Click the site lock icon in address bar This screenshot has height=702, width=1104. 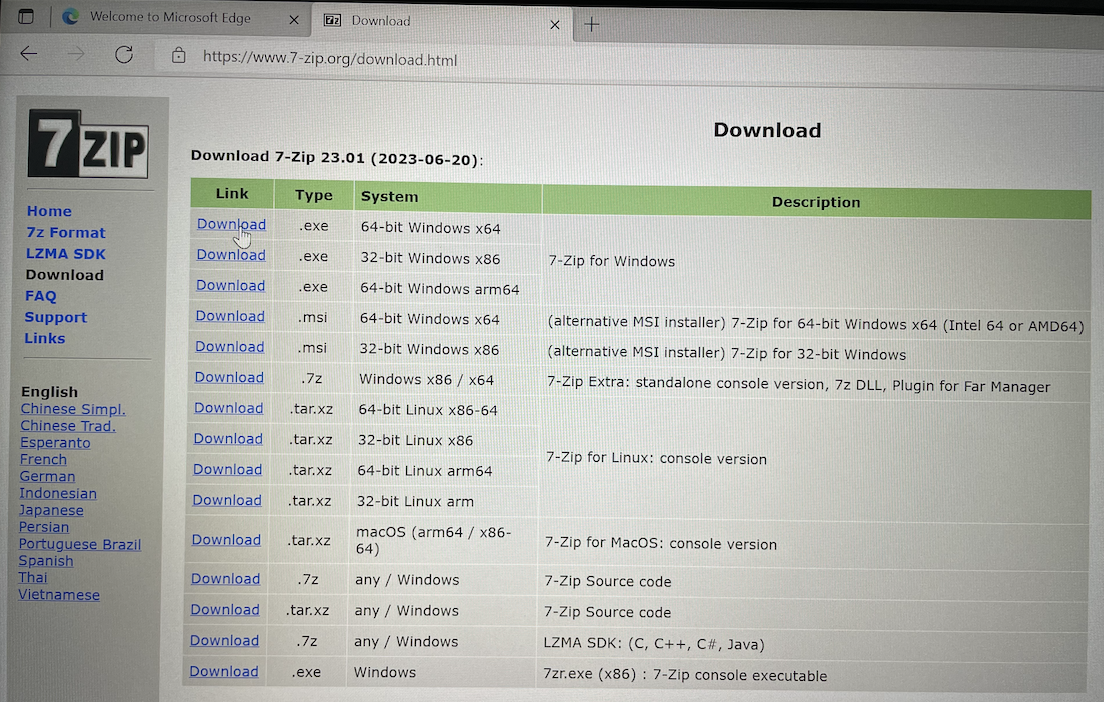(x=179, y=56)
